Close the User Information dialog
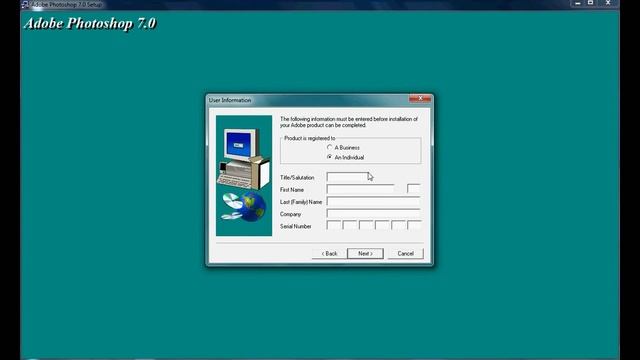The height and width of the screenshot is (360, 640). 420,98
